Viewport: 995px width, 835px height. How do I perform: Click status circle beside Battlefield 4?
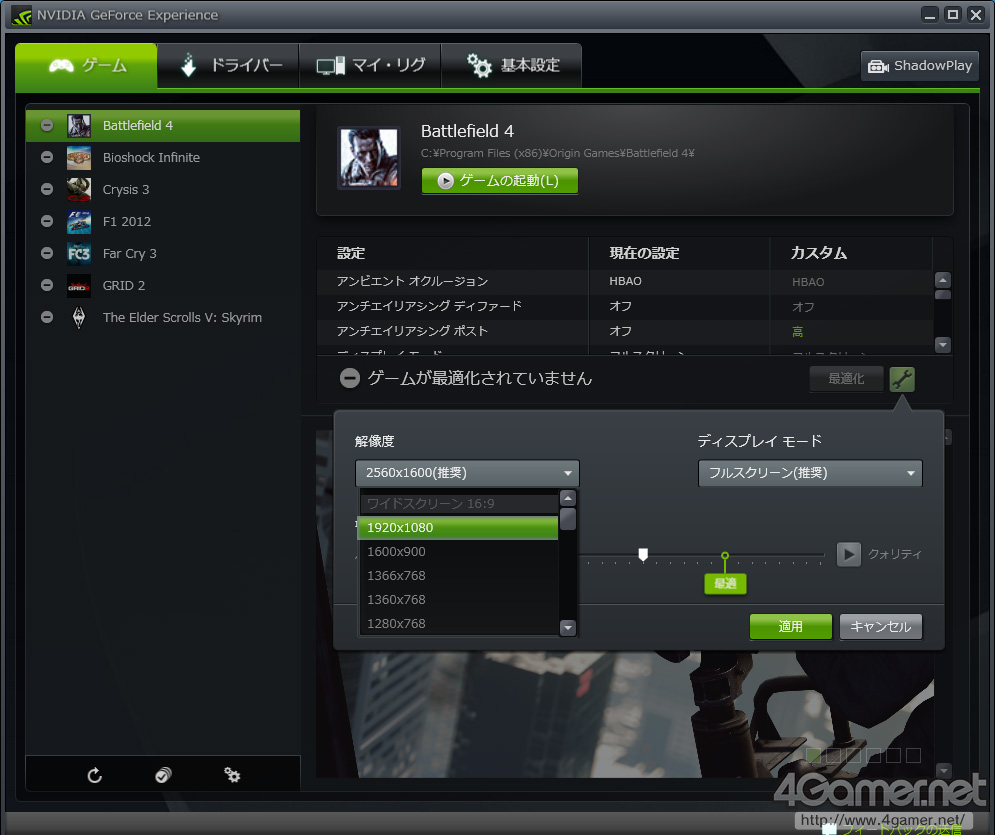47,126
